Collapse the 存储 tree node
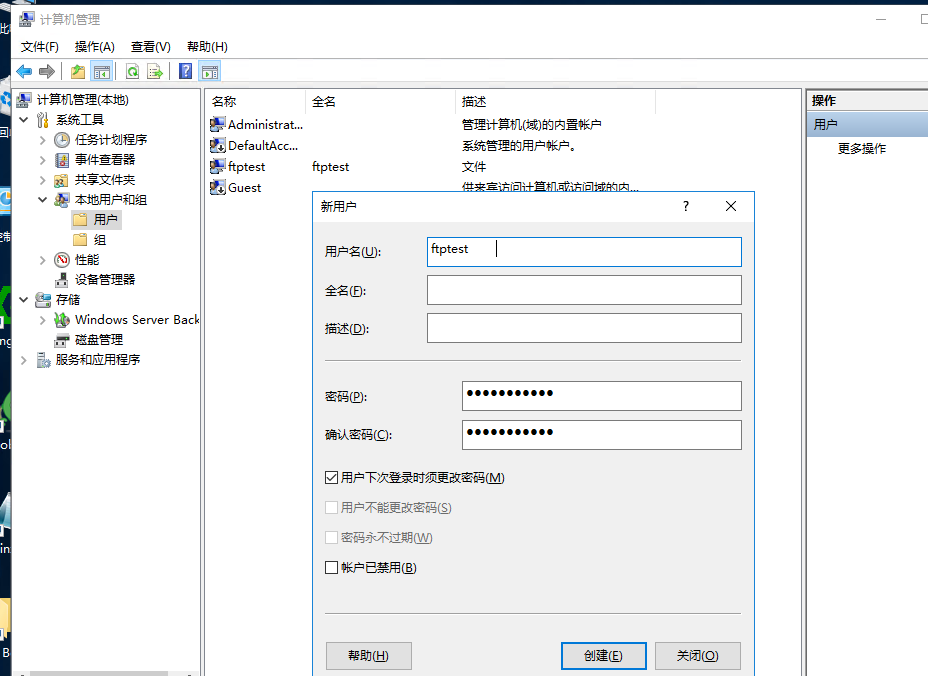The width and height of the screenshot is (928, 676). tap(24, 300)
